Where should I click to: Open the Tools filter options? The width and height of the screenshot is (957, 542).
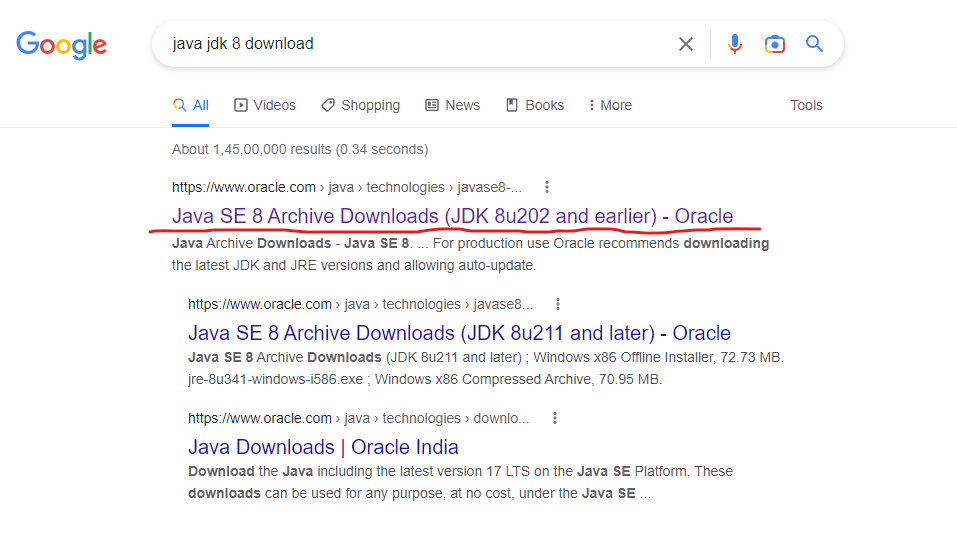tap(806, 105)
